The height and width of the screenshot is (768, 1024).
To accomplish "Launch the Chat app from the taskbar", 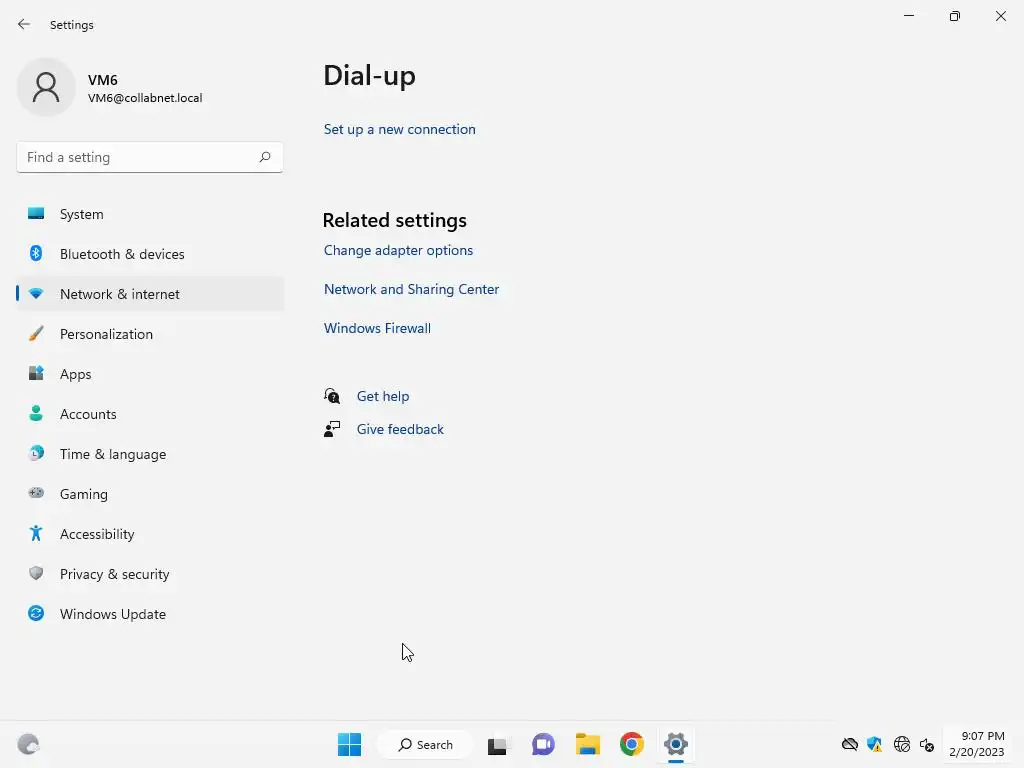I will [x=543, y=744].
